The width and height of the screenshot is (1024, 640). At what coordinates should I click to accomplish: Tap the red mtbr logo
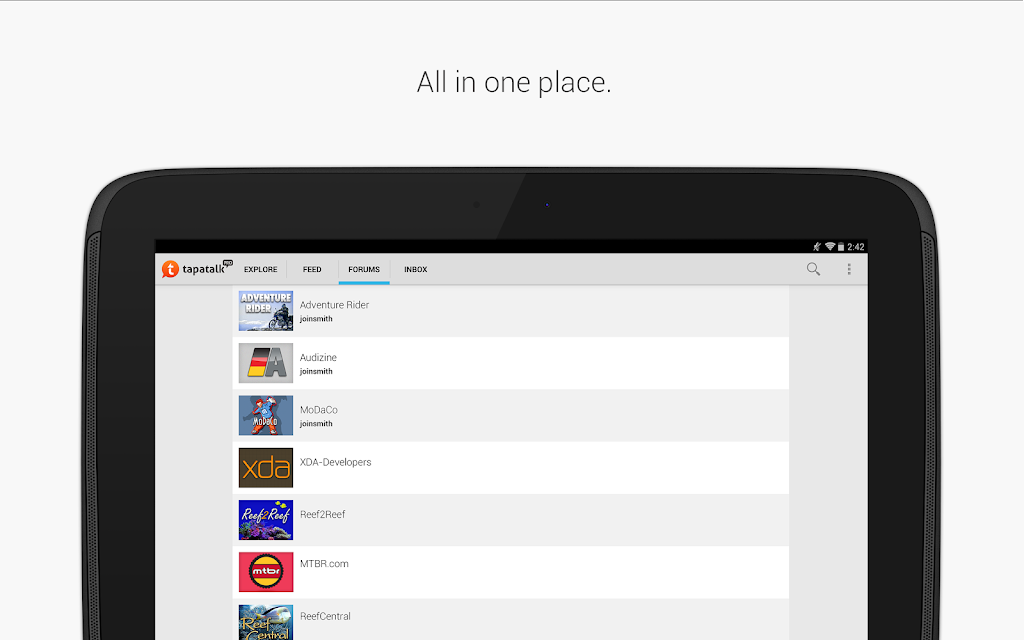coord(266,572)
